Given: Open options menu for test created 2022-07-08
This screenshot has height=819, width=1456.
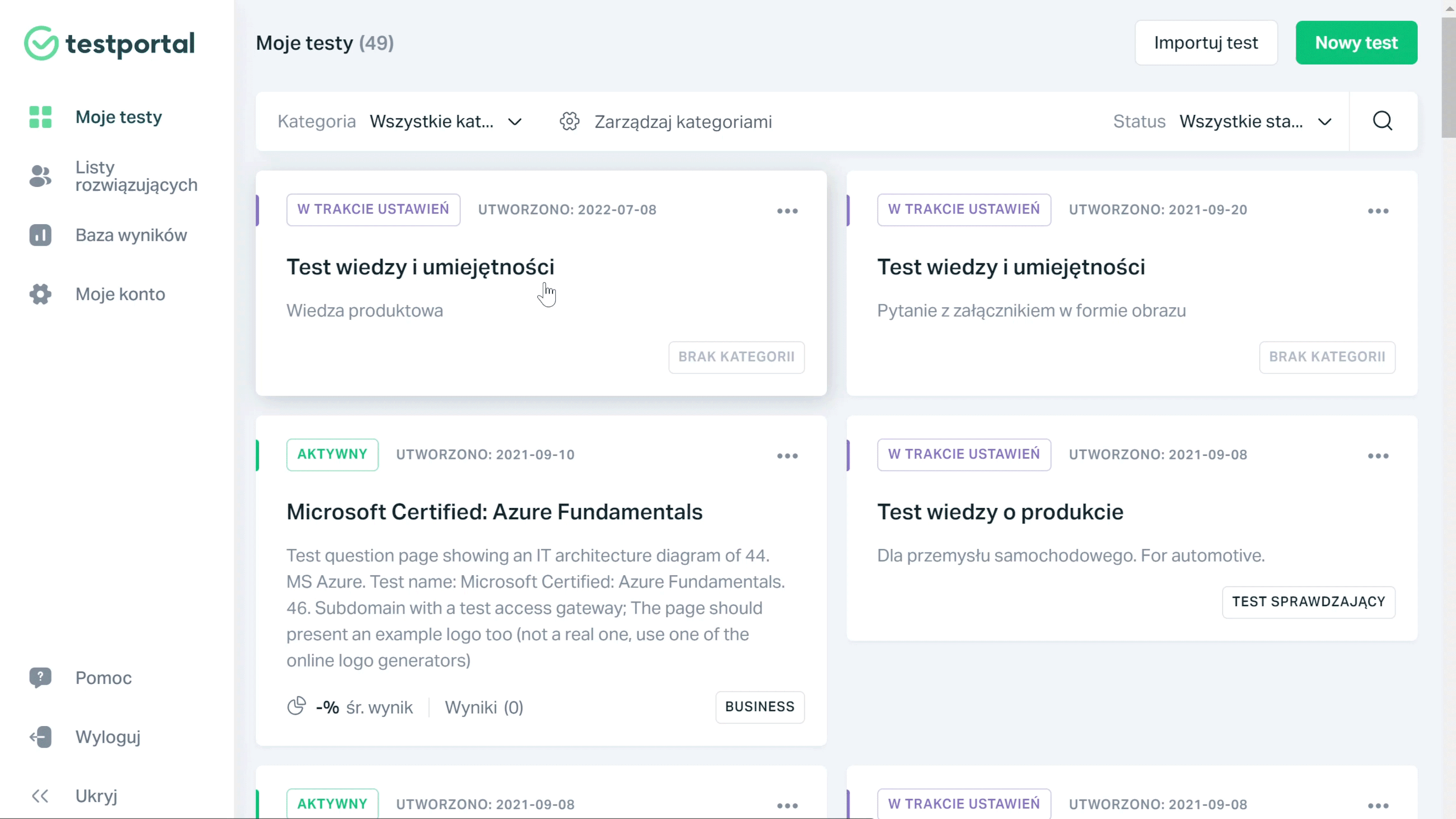Looking at the screenshot, I should pos(788,211).
